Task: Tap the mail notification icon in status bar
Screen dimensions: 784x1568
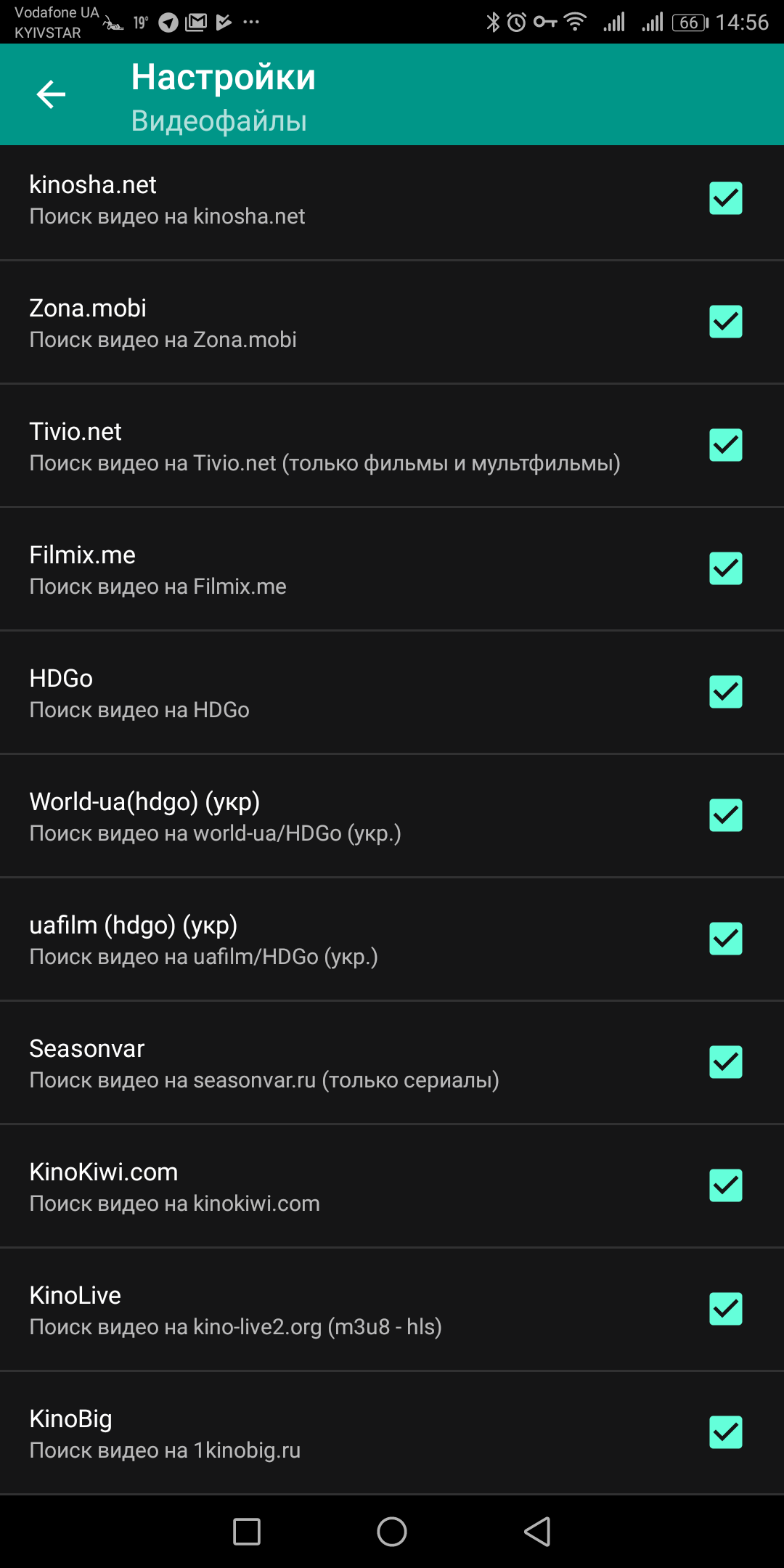Action: pos(196,23)
